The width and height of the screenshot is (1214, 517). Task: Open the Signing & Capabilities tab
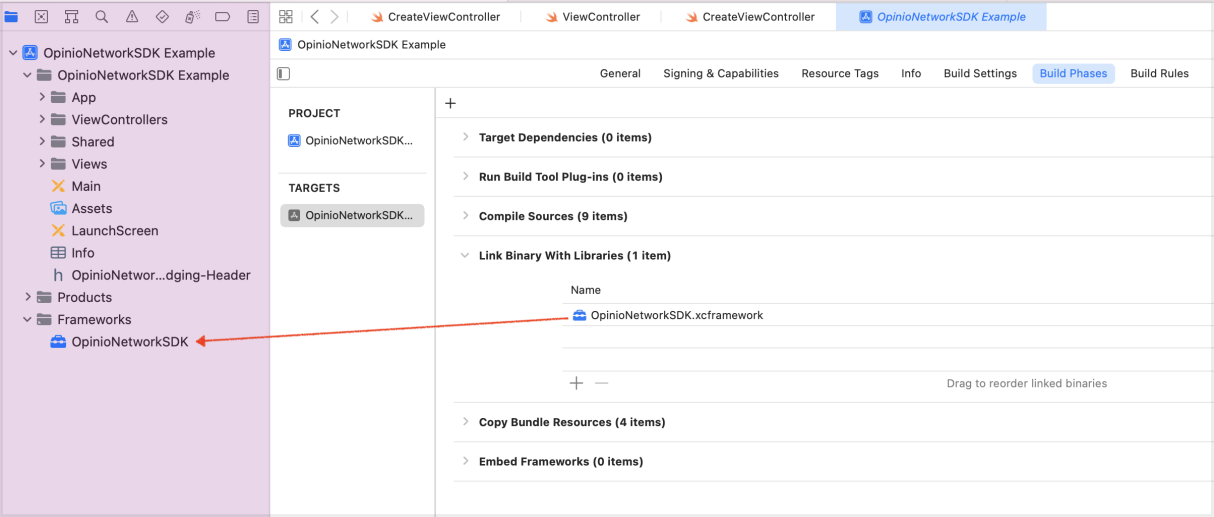click(720, 73)
